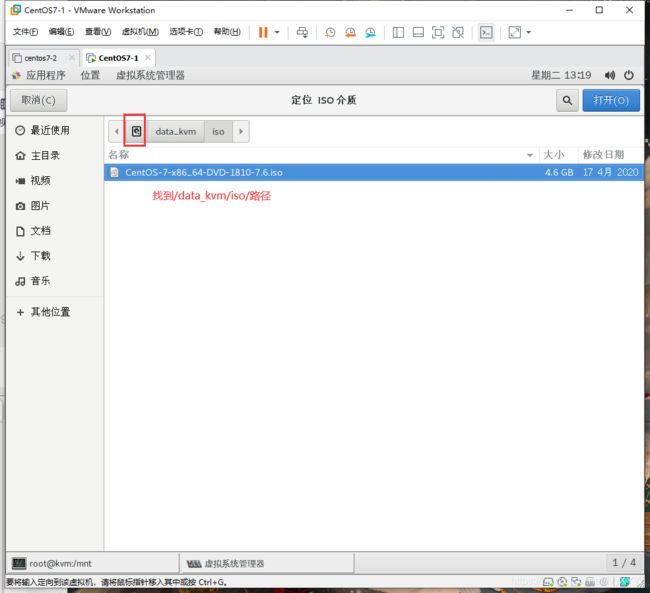Toggle the thumbnail bar view icon

click(x=418, y=32)
